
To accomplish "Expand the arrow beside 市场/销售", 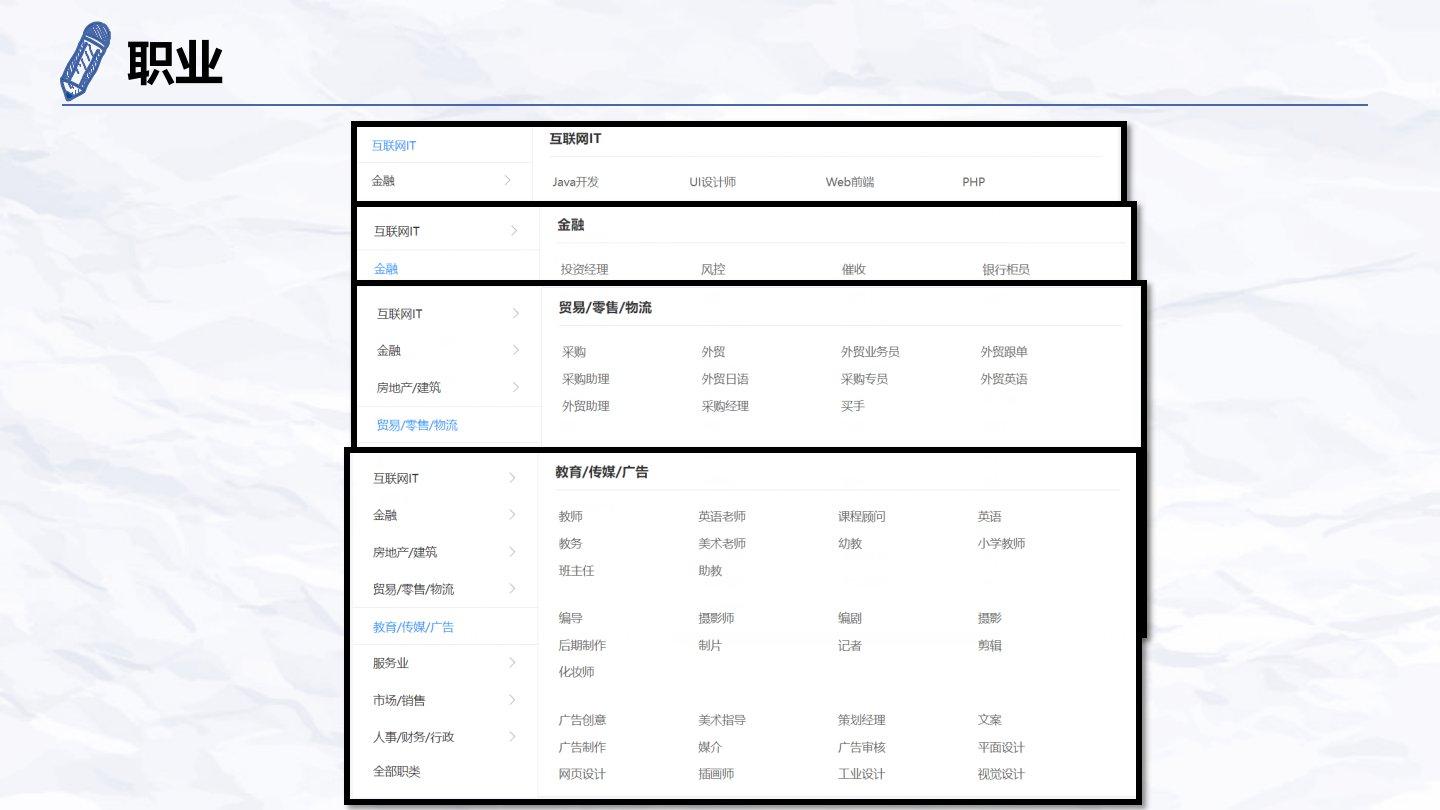I will click(512, 700).
